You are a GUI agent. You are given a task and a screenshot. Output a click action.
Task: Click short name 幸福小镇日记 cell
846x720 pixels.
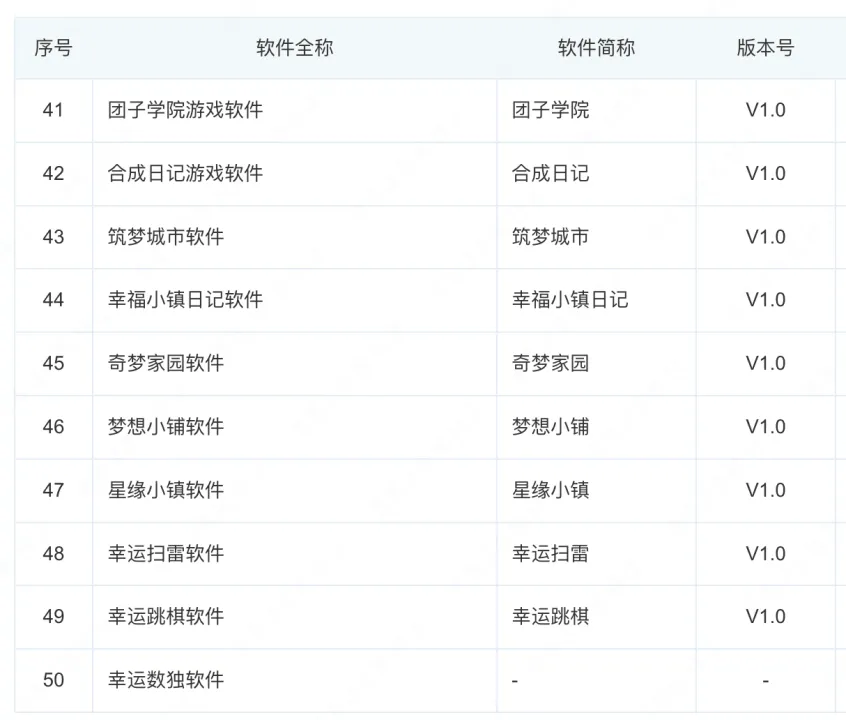(570, 300)
